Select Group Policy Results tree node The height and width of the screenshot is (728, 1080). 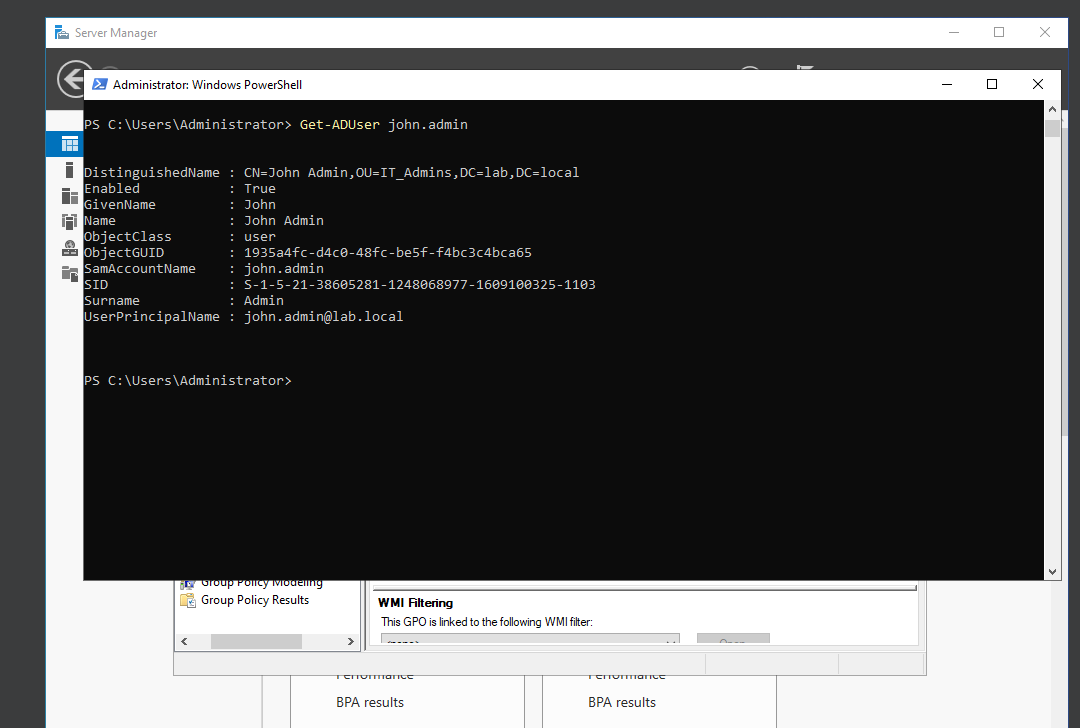point(255,600)
